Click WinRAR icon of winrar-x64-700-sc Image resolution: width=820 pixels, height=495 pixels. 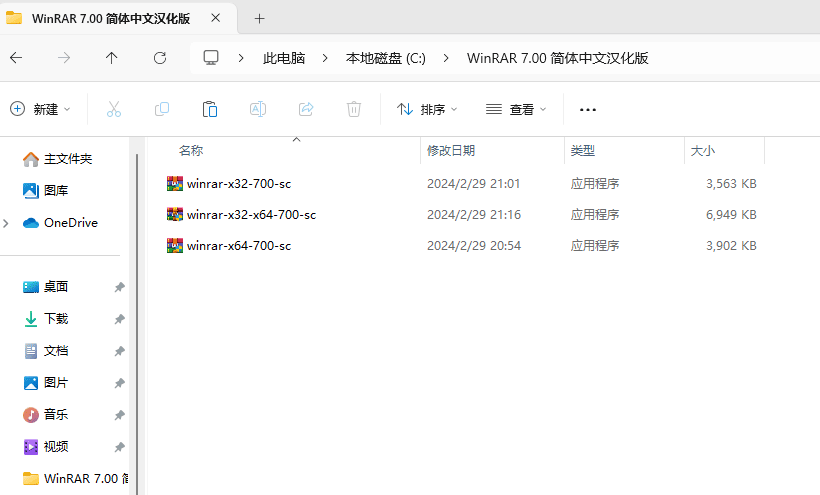[175, 245]
